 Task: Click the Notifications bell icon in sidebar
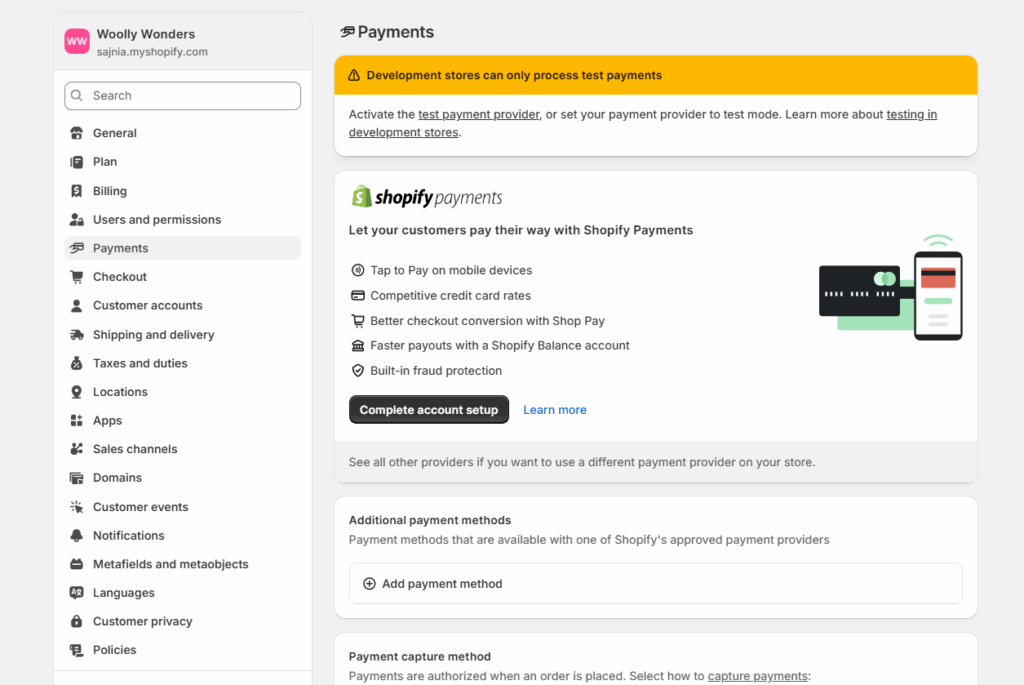[x=77, y=536]
